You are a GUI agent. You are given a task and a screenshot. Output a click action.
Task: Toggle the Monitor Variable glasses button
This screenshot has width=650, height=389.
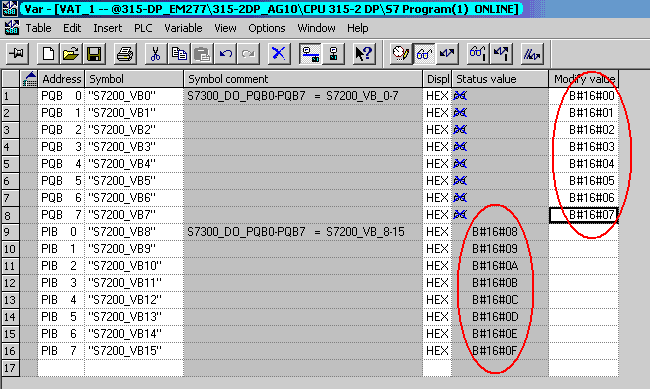tap(424, 54)
